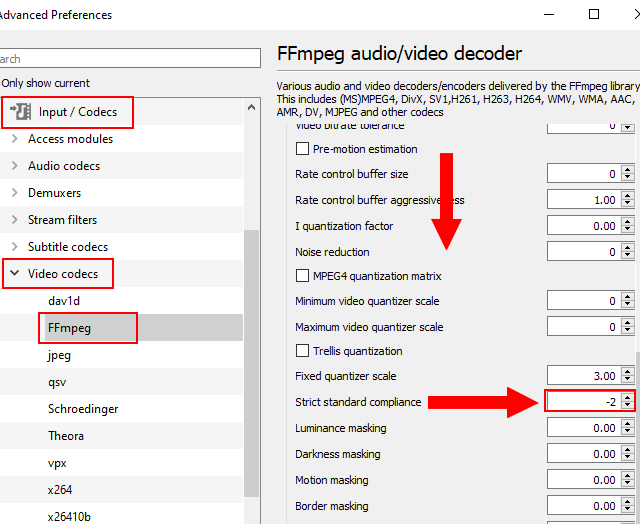This screenshot has width=640, height=524.
Task: Select Stream filters in the tree
Action: click(62, 220)
